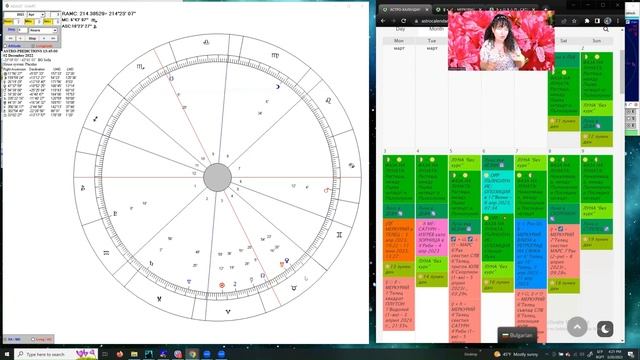The width and height of the screenshot is (640, 360).
Task: Switch to the first astro calendar browser tab
Action: 405,9
